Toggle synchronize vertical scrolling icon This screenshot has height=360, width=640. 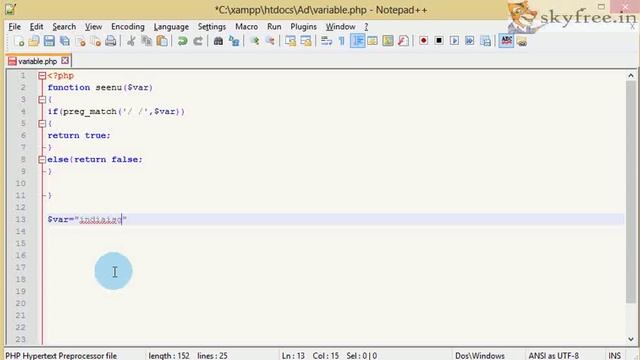point(290,41)
